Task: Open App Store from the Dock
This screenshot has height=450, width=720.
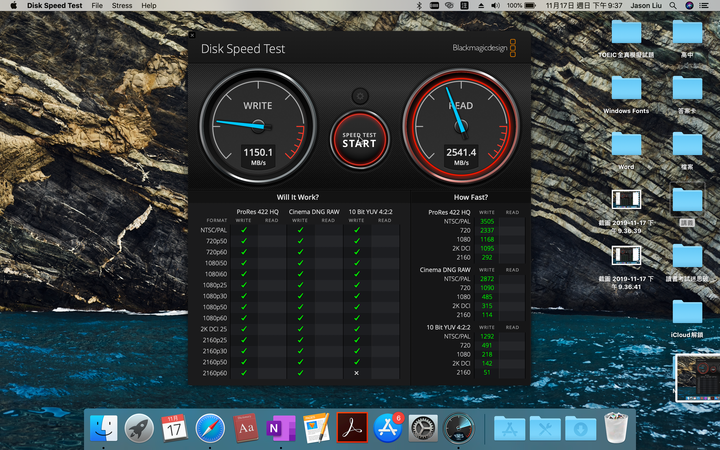Action: click(x=388, y=428)
